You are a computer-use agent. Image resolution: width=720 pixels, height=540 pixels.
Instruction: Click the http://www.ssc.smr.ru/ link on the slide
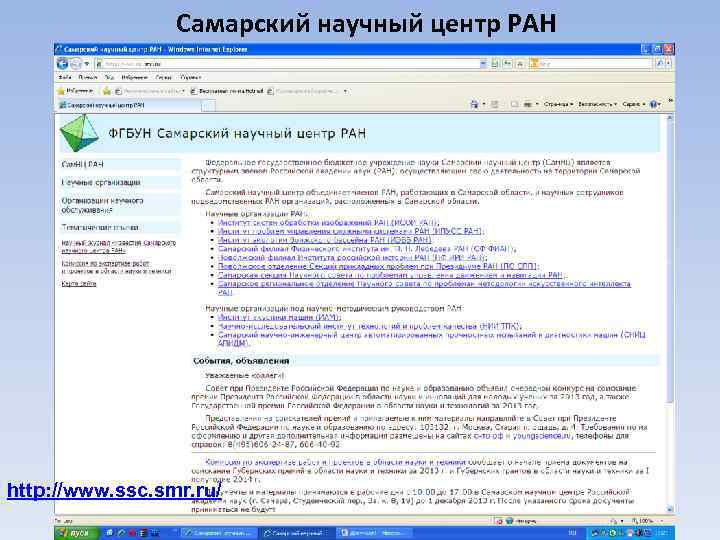114,490
